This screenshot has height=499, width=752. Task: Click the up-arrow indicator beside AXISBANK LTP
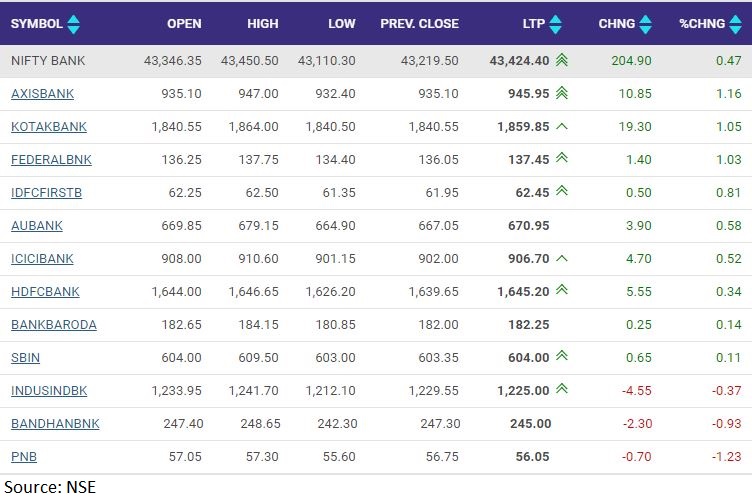561,94
